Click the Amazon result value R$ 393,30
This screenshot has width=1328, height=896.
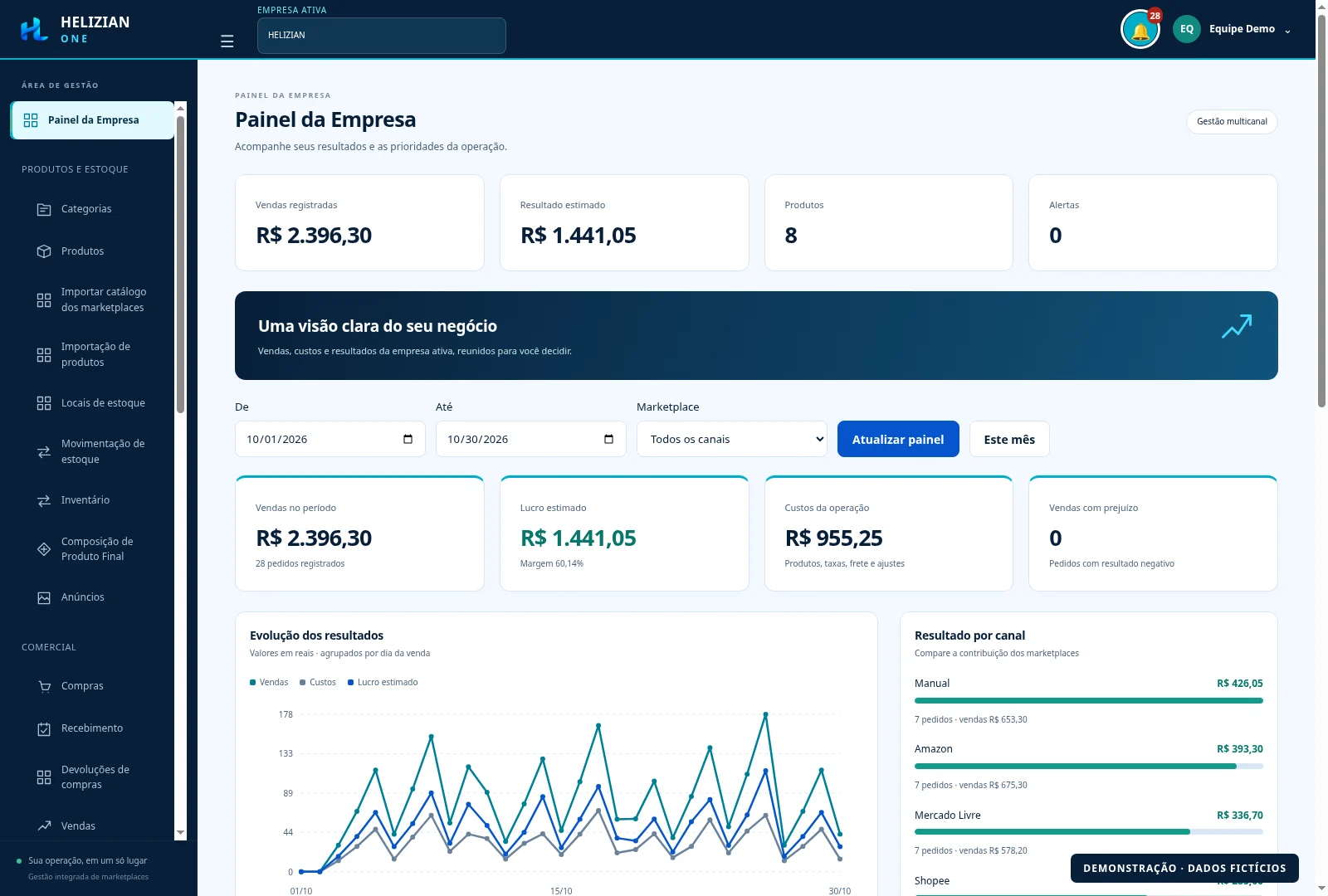pos(1240,749)
